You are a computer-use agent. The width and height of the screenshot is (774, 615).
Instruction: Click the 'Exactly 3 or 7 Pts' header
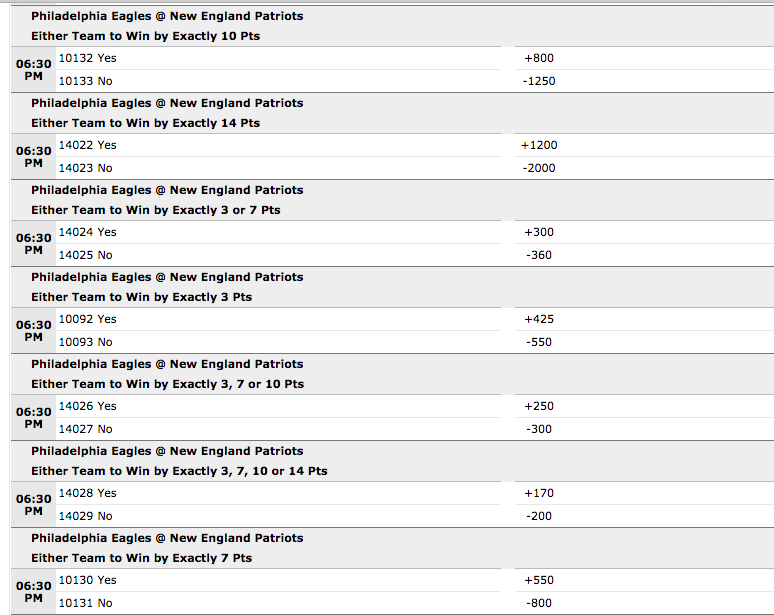(x=155, y=210)
